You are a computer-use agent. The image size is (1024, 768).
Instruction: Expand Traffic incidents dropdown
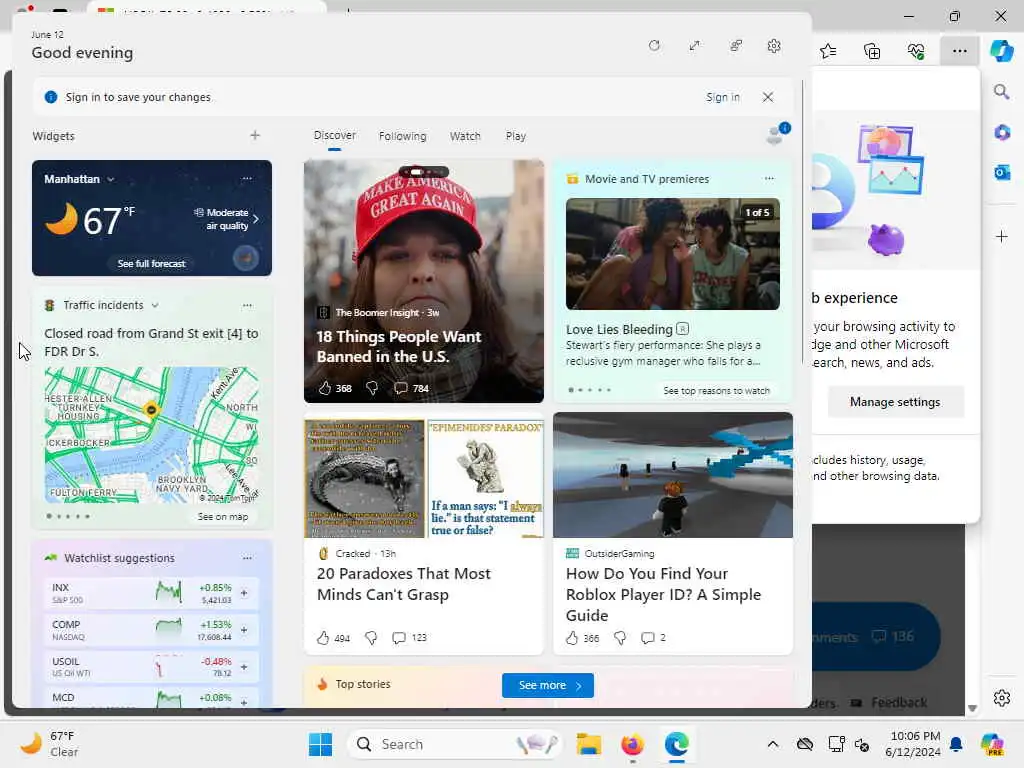click(155, 305)
